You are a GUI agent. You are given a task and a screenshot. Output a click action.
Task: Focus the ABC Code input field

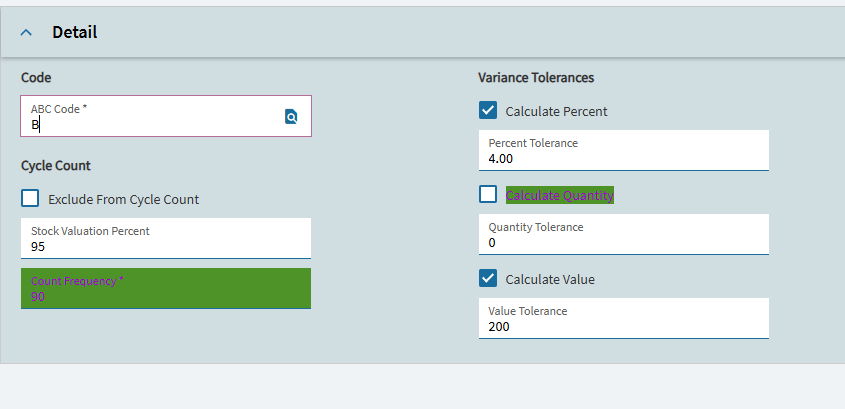click(x=150, y=124)
